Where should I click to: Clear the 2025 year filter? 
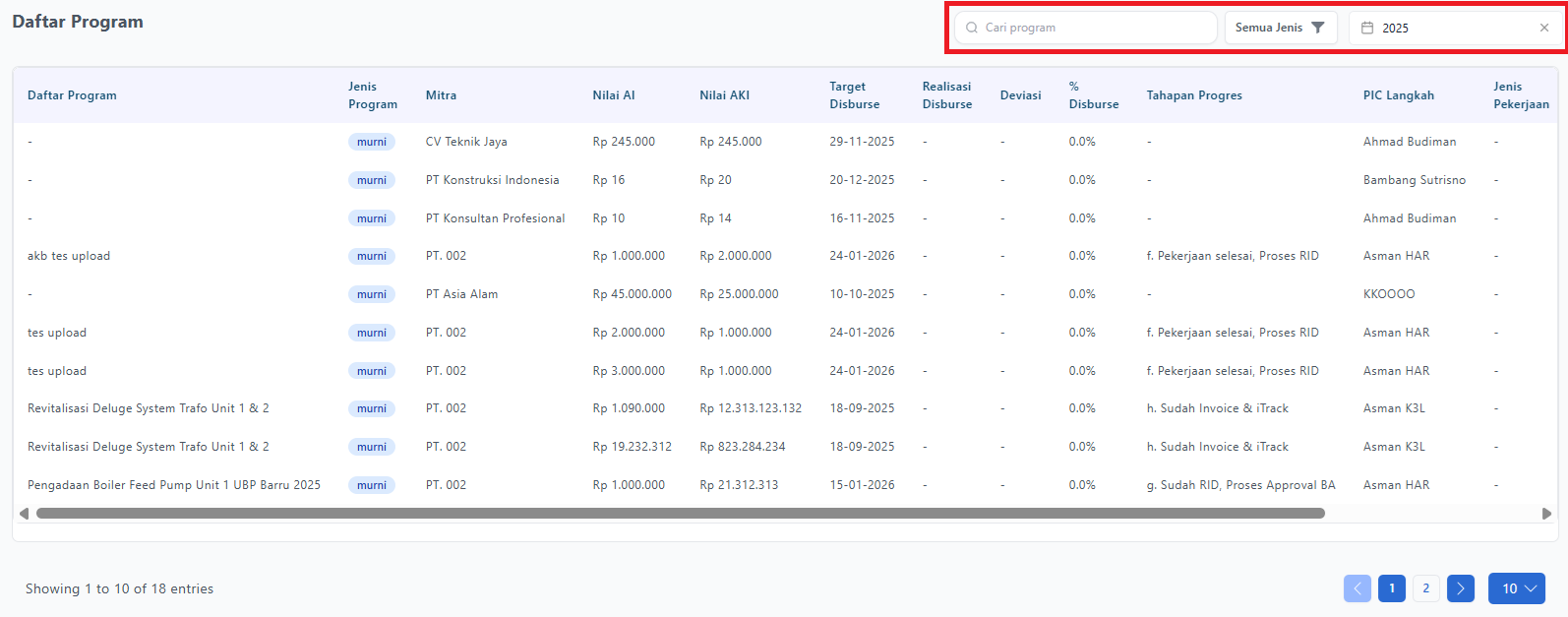(x=1544, y=28)
